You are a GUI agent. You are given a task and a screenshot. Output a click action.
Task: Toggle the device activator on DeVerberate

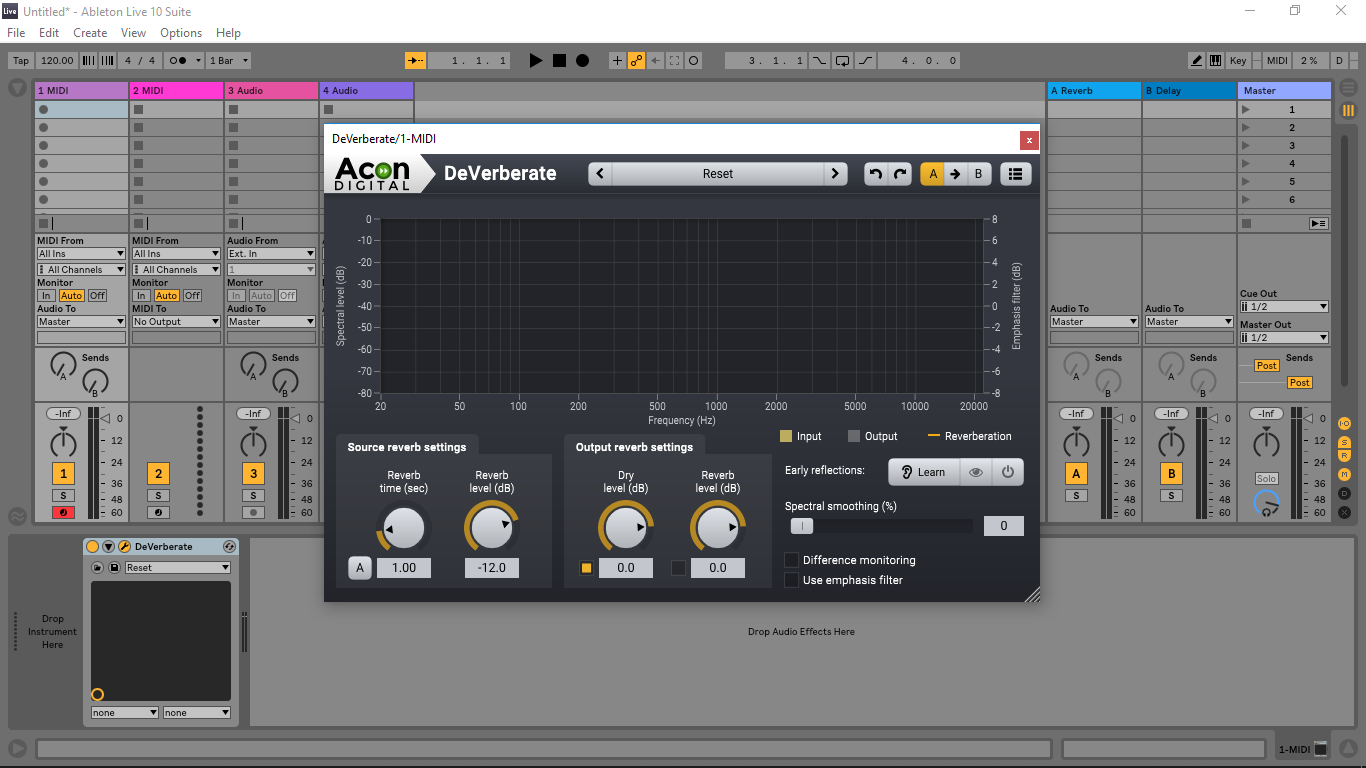(93, 547)
